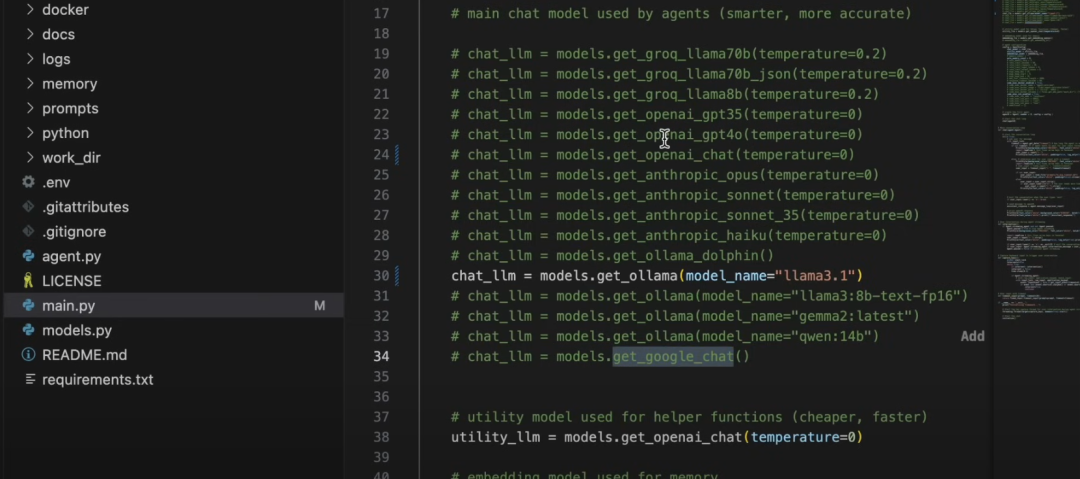Screen dimensions: 1080x479
Task: Expand the prompts folder
Action: pos(29,109)
